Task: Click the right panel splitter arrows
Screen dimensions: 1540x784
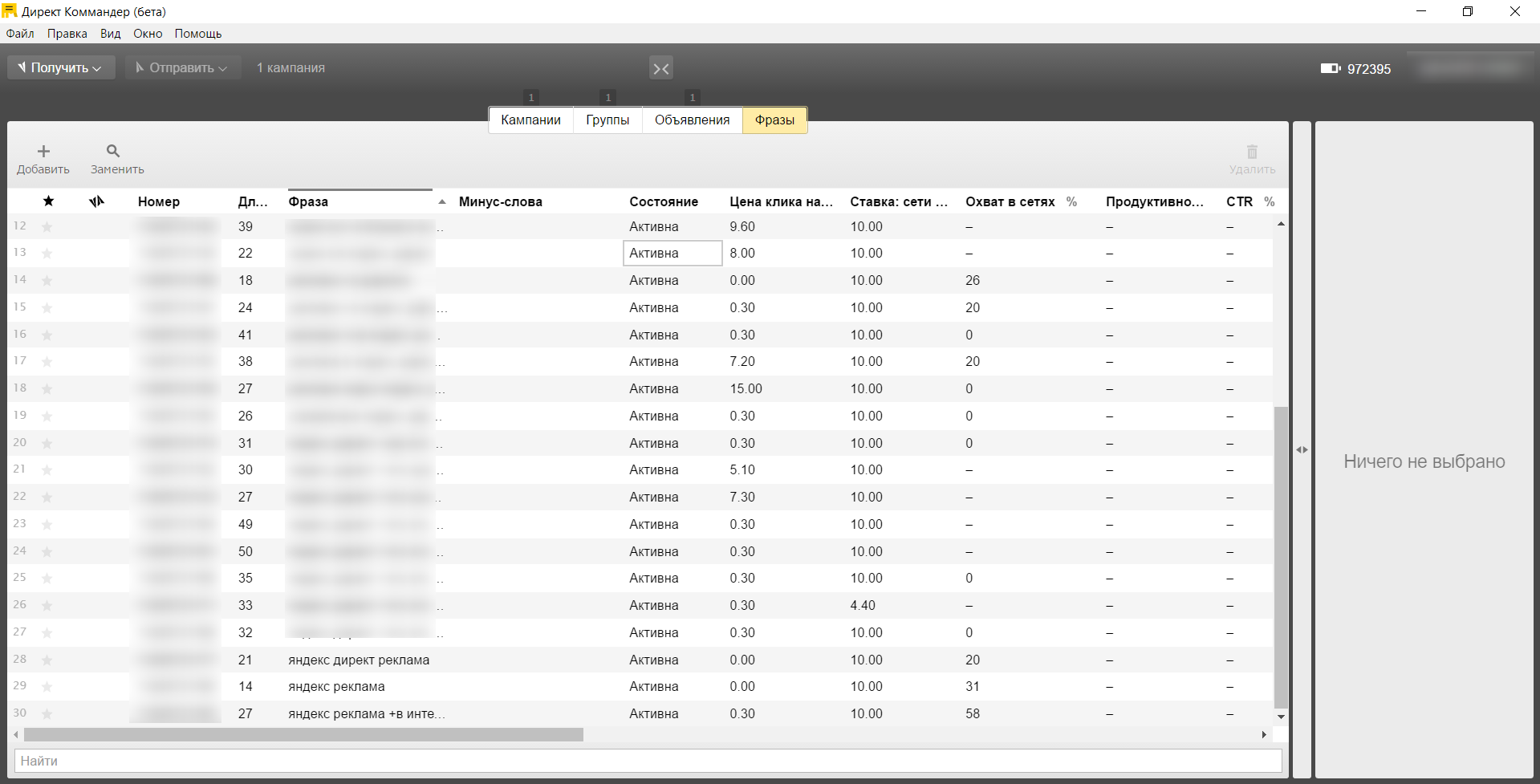Action: pyautogui.click(x=1302, y=450)
